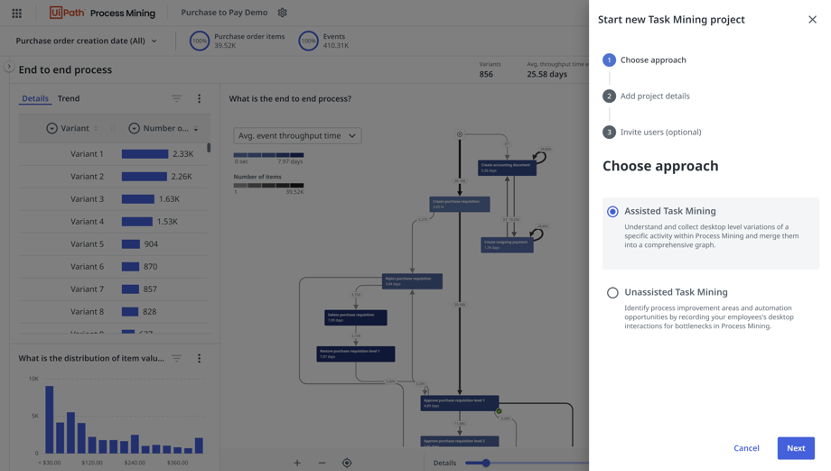Viewport: 831px width, 471px height.
Task: Click the 856 variants value
Action: coord(486,74)
